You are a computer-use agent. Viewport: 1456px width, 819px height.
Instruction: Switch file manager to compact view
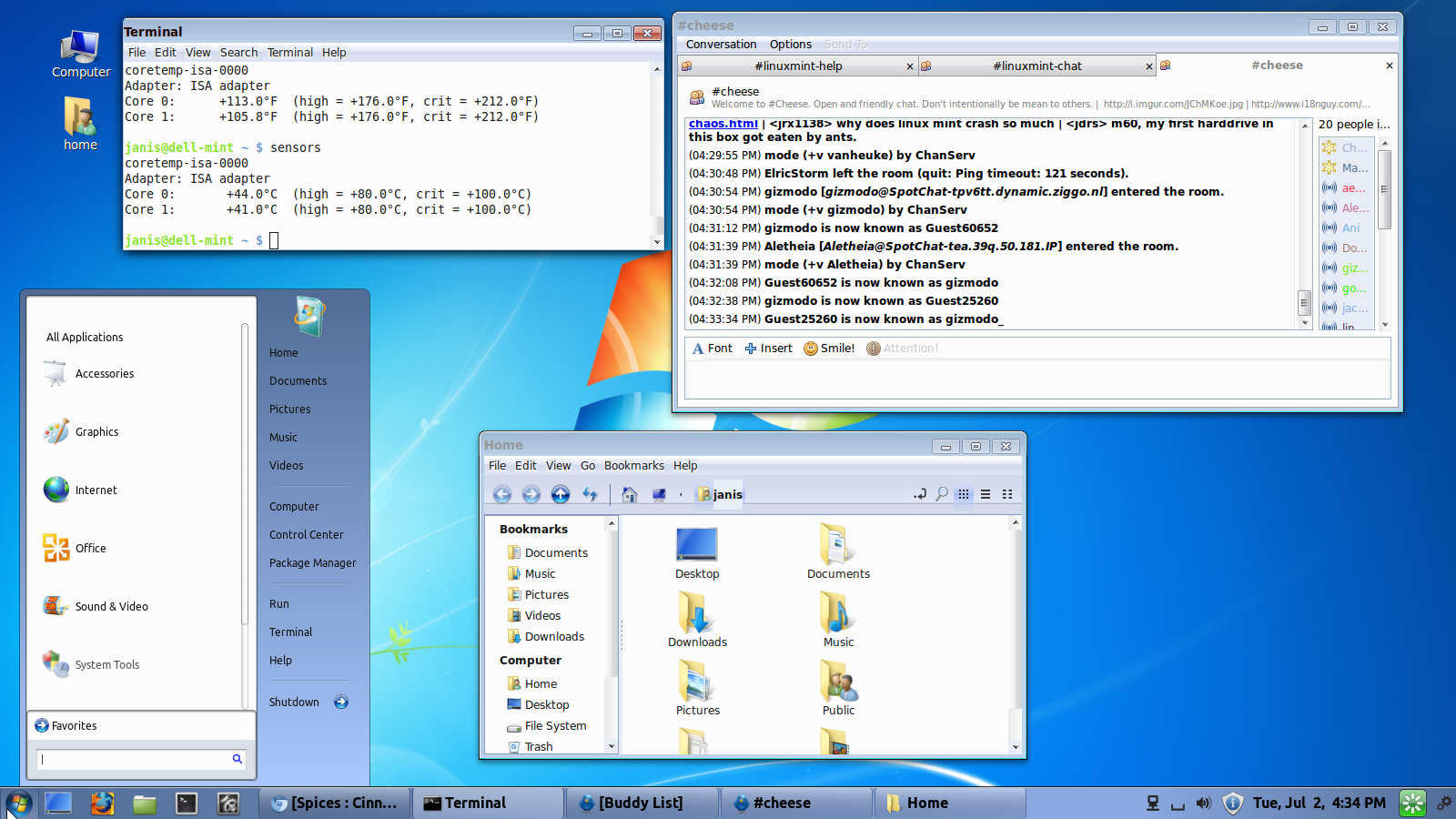point(1007,494)
